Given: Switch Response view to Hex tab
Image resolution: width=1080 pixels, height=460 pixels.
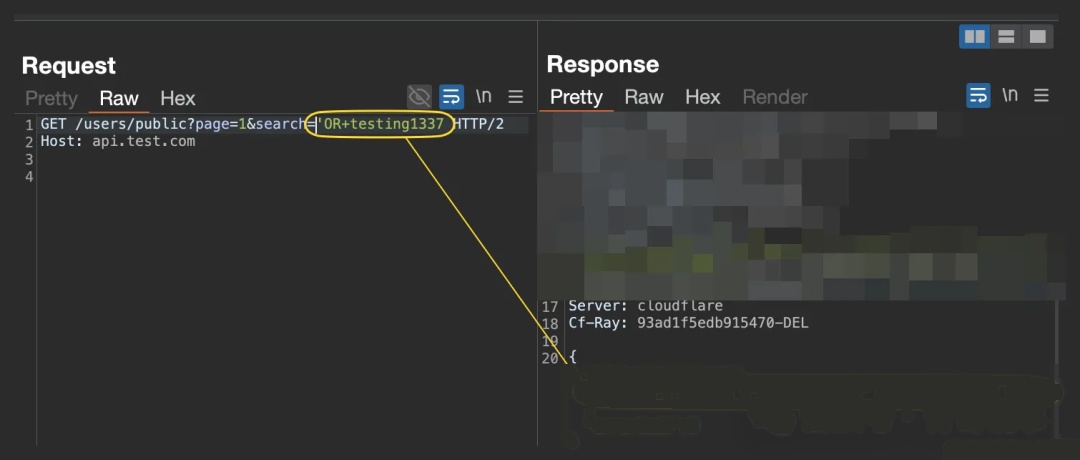Looking at the screenshot, I should tap(703, 97).
